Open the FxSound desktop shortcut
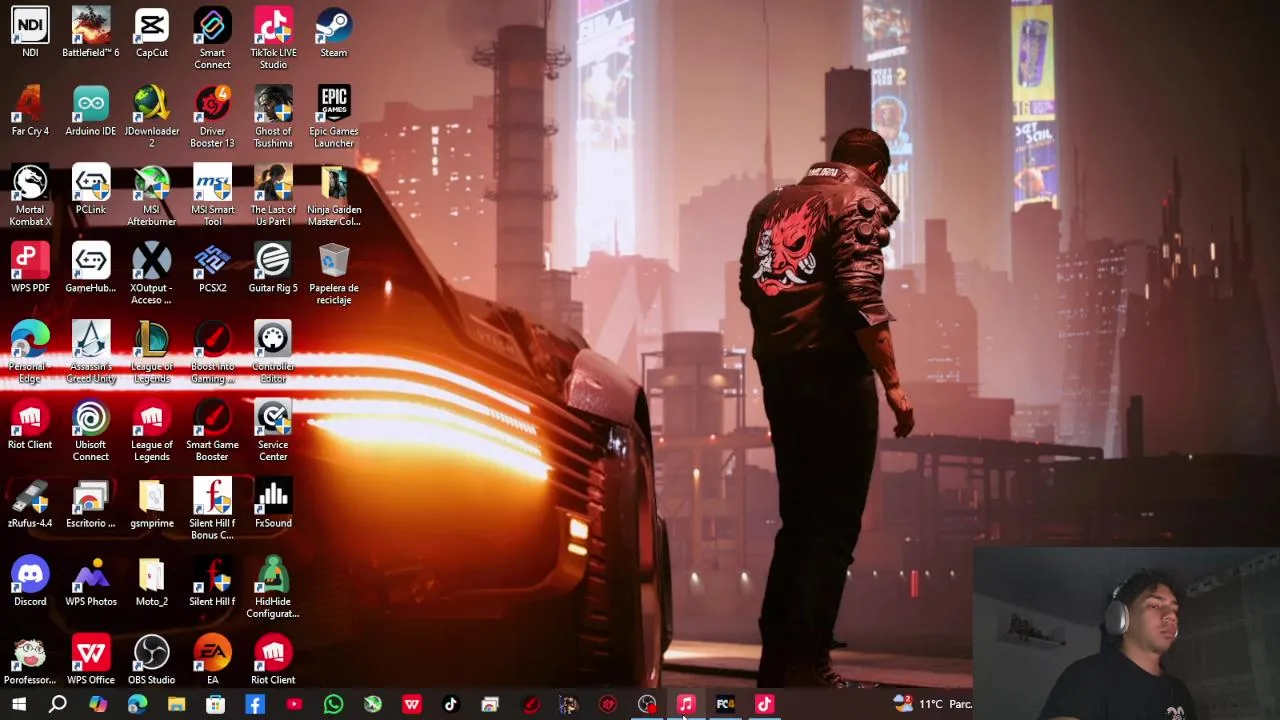This screenshot has width=1280, height=720. (x=273, y=503)
